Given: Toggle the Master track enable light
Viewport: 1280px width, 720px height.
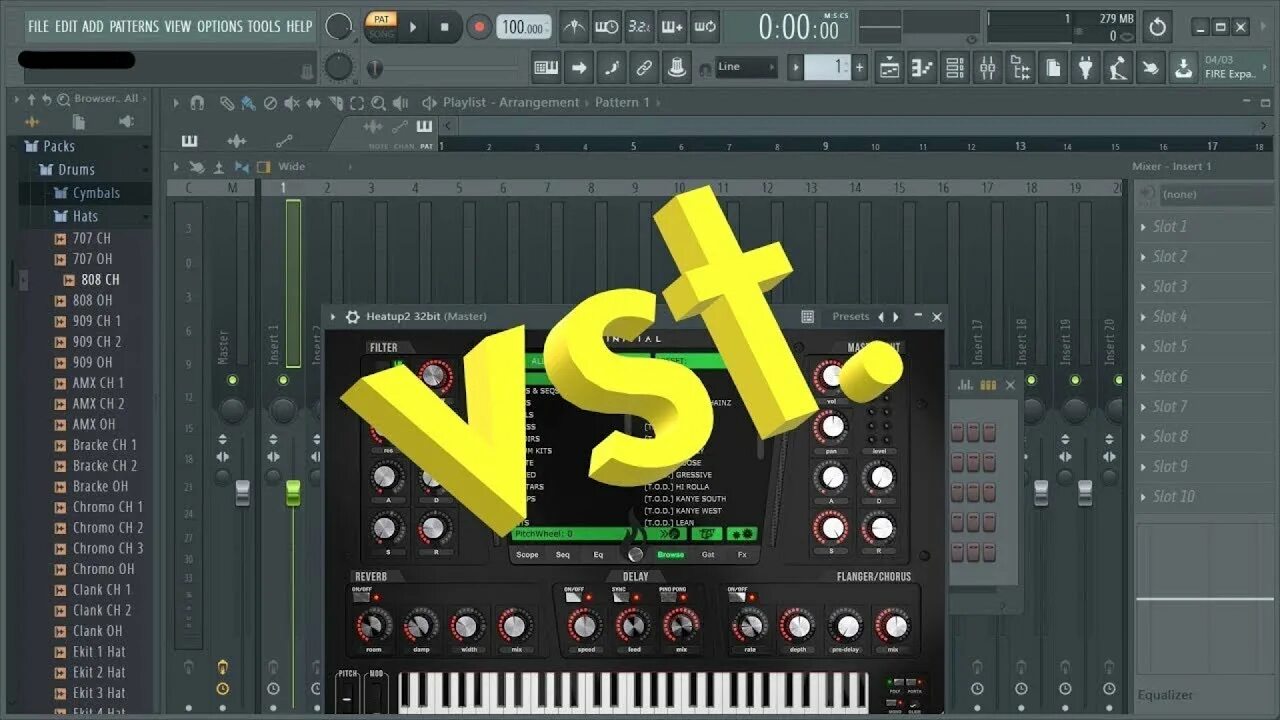Looking at the screenshot, I should (232, 380).
